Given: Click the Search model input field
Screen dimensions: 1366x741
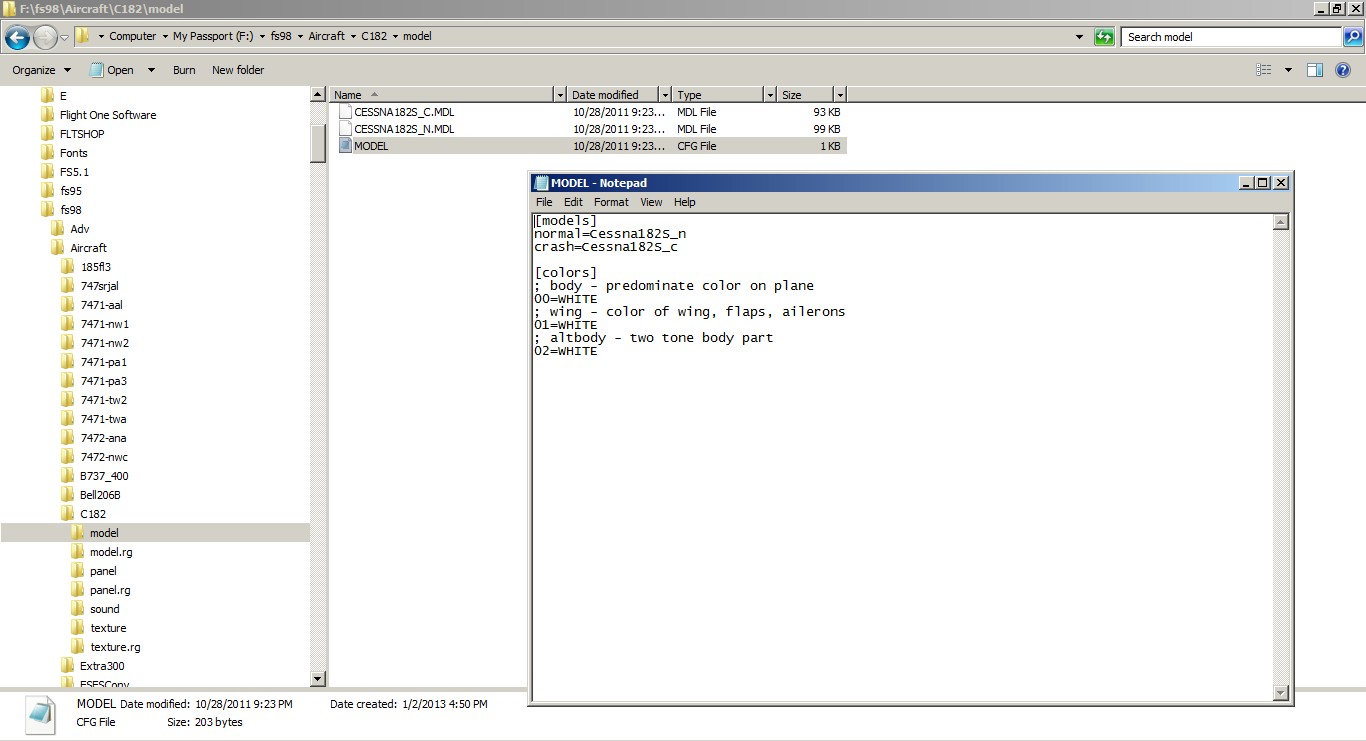Looking at the screenshot, I should (1230, 37).
